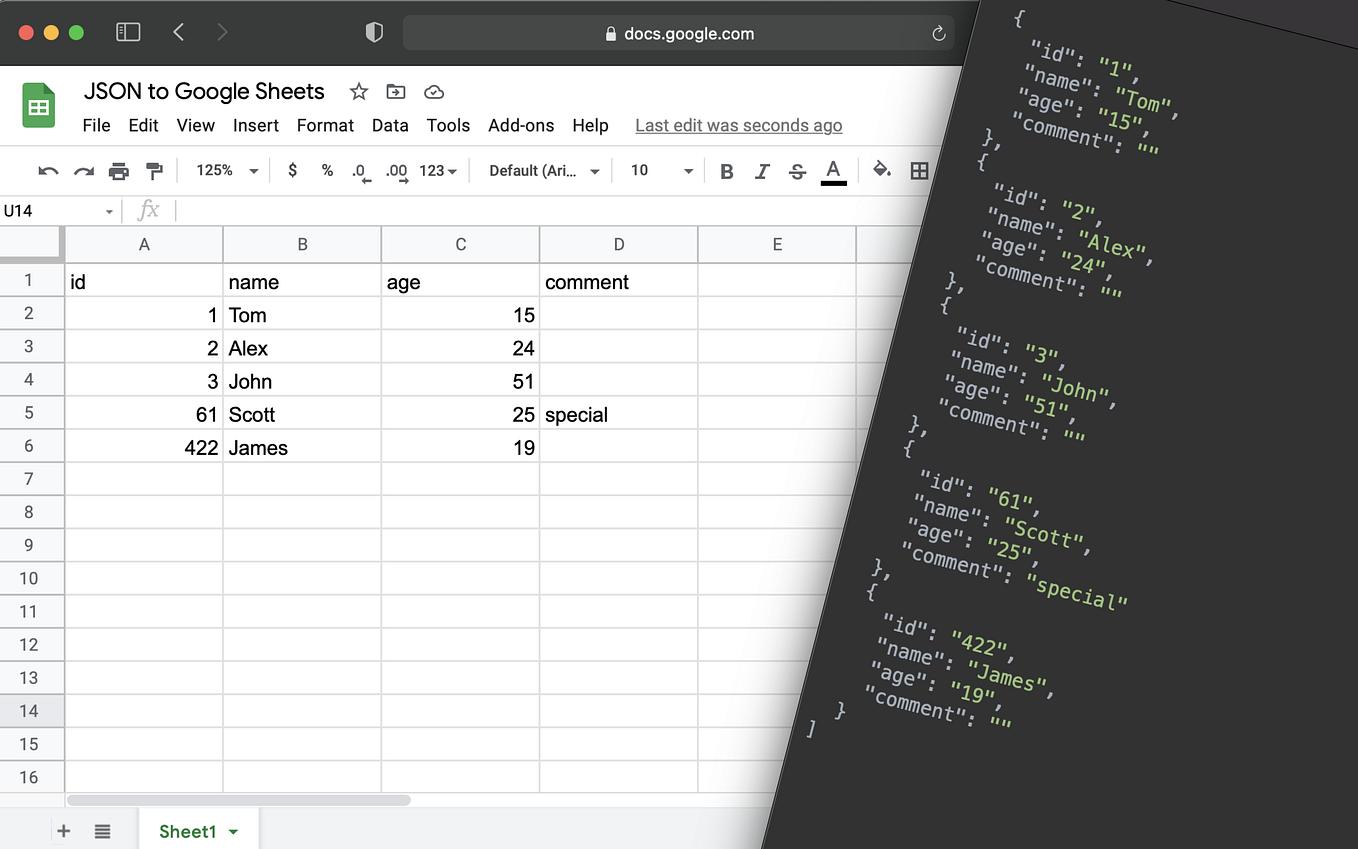Apply currency format with dollar icon
Screen dimensions: 1358x849
coord(291,170)
